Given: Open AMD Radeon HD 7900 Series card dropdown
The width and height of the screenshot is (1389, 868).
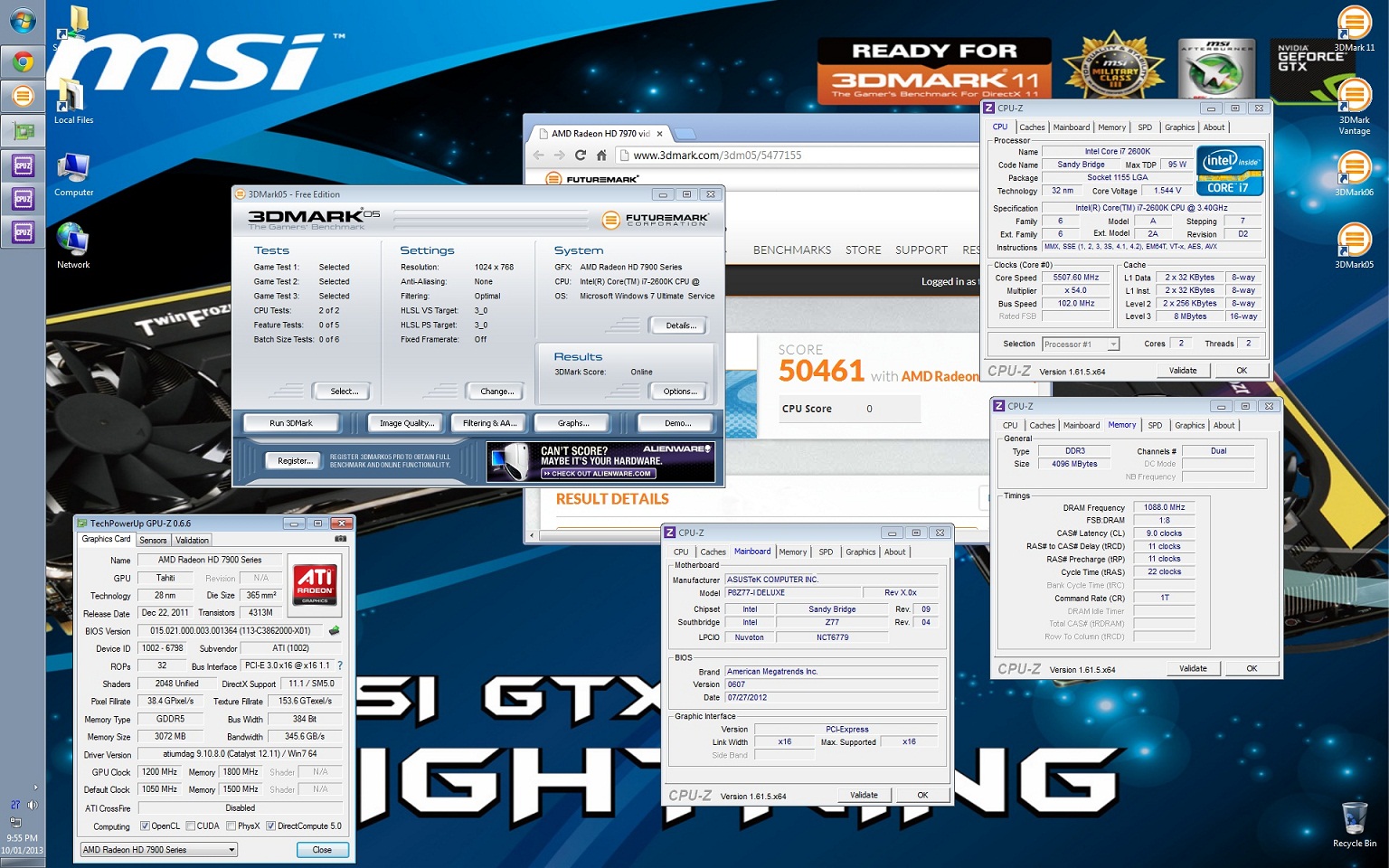Looking at the screenshot, I should click(158, 850).
